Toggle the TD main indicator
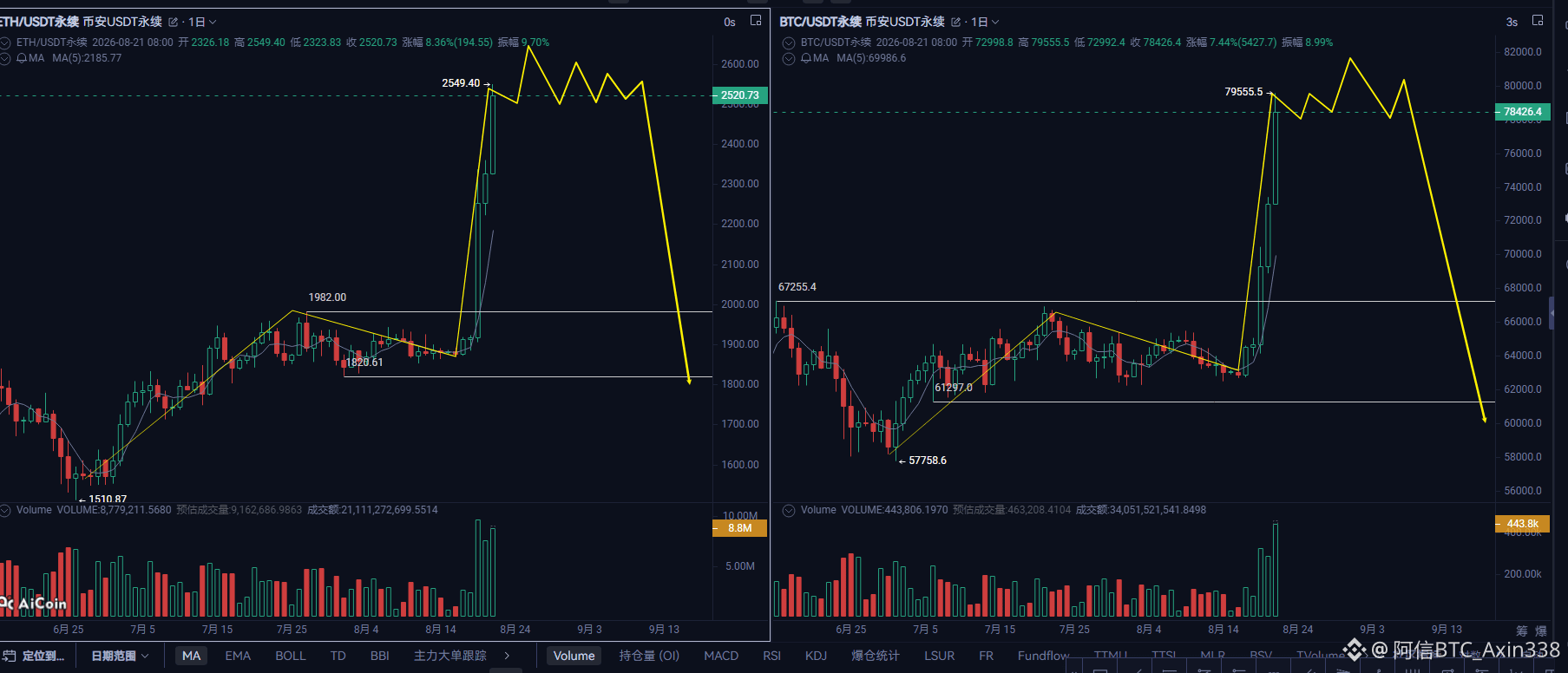Viewport: 1568px width, 673px height. 338,656
